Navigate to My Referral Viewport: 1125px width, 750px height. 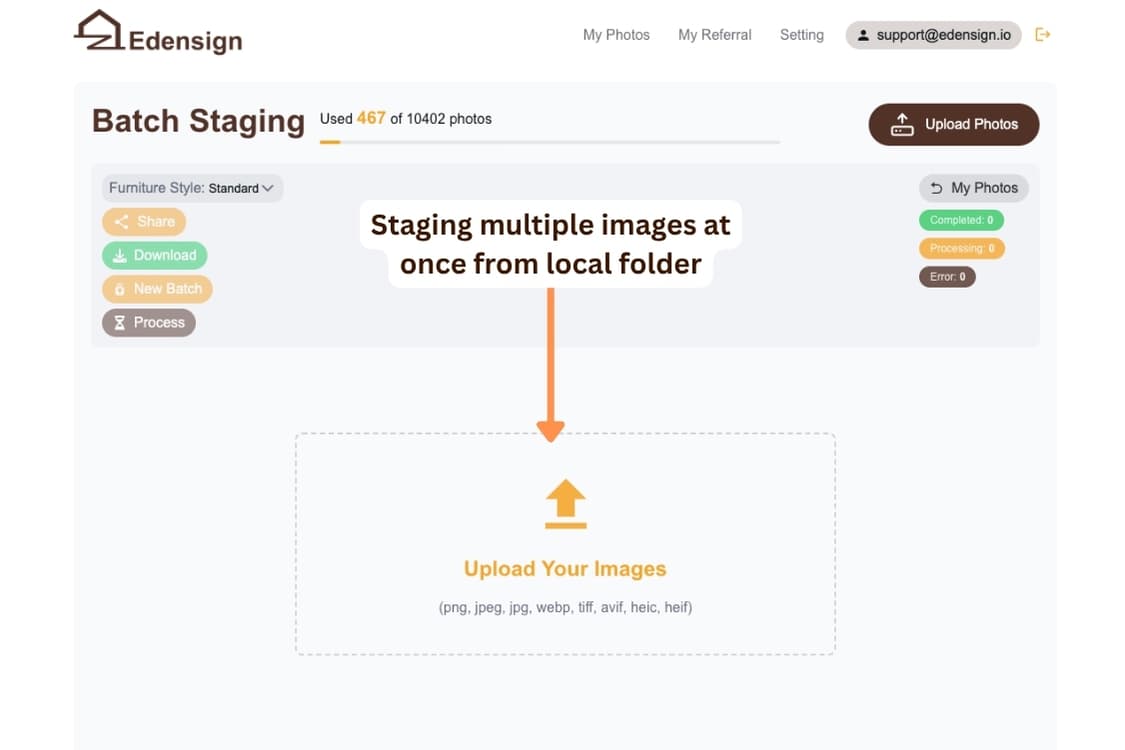pyautogui.click(x=714, y=34)
